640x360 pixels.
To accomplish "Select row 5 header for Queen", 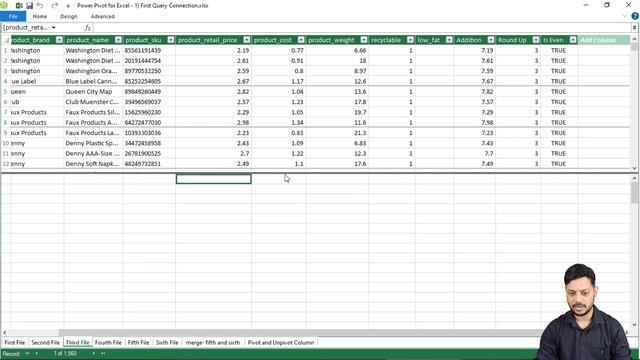I will point(5,91).
